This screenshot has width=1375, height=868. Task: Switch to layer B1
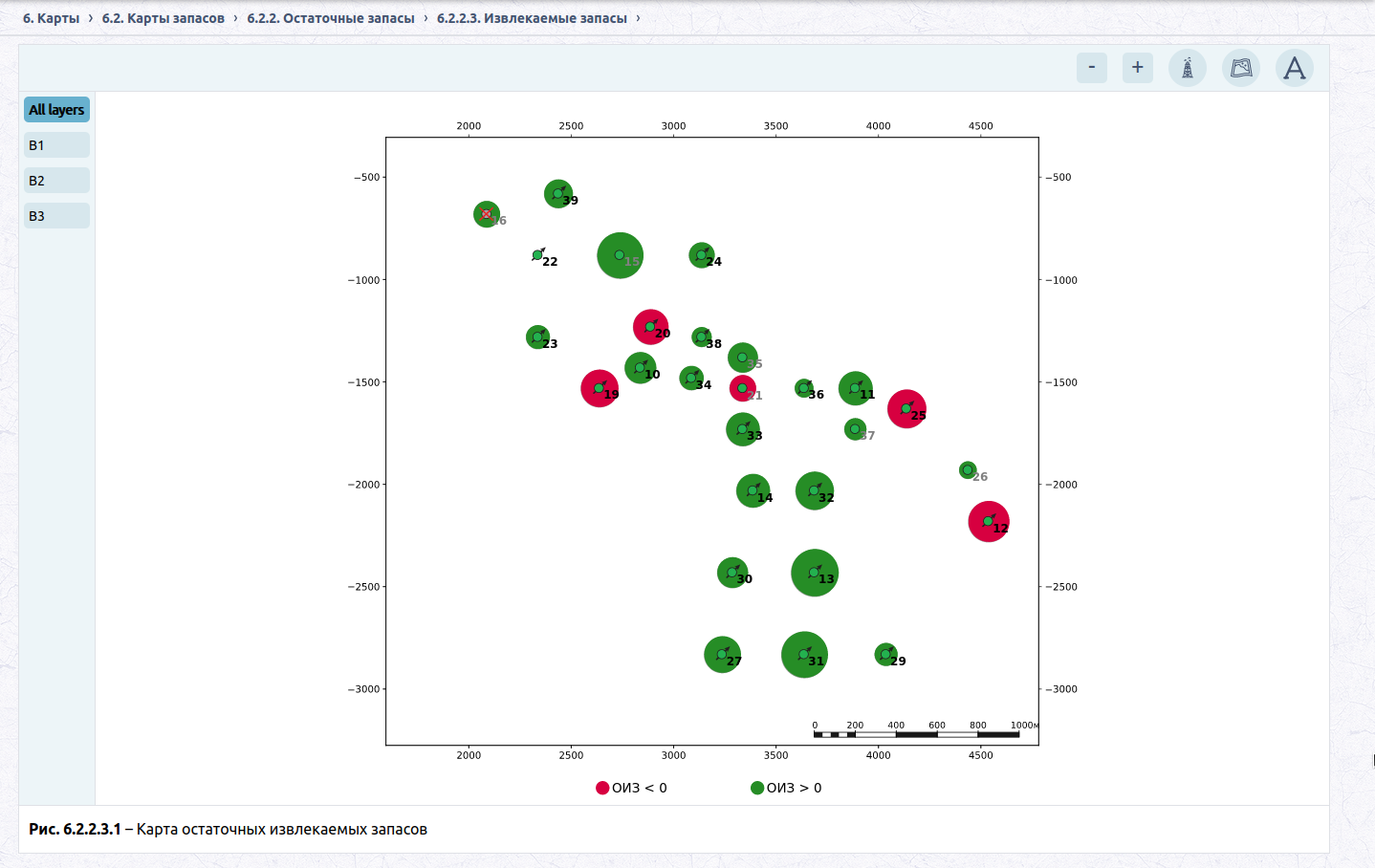(x=56, y=145)
